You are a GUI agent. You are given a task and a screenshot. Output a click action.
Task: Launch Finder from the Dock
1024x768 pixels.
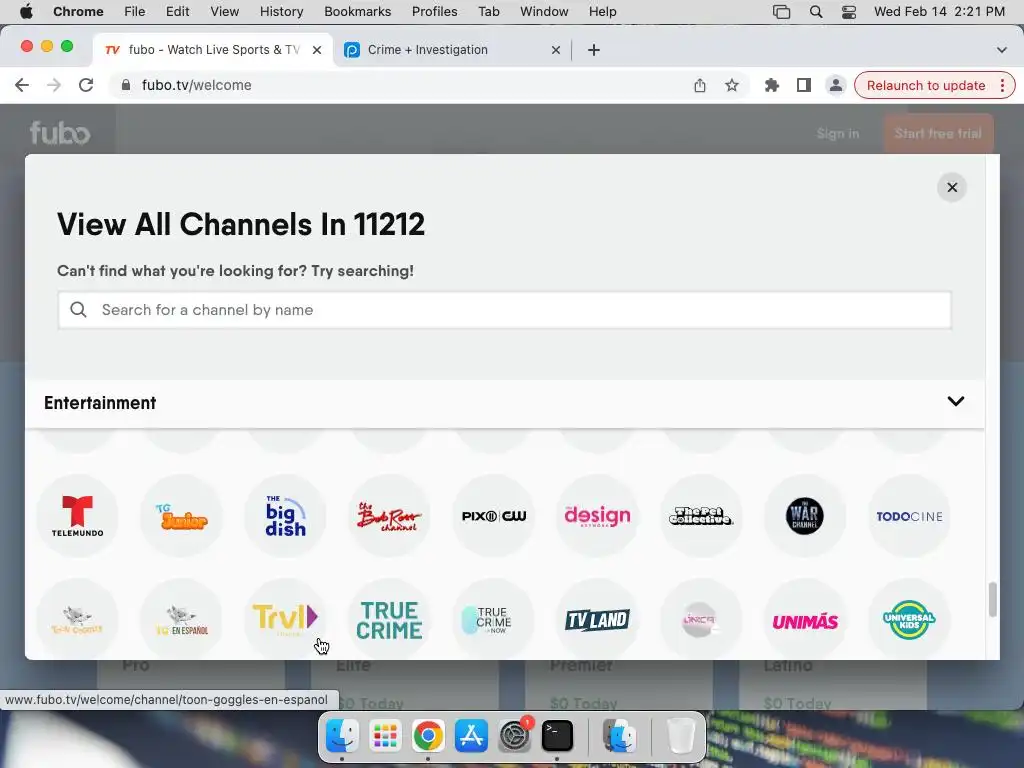[x=342, y=736]
